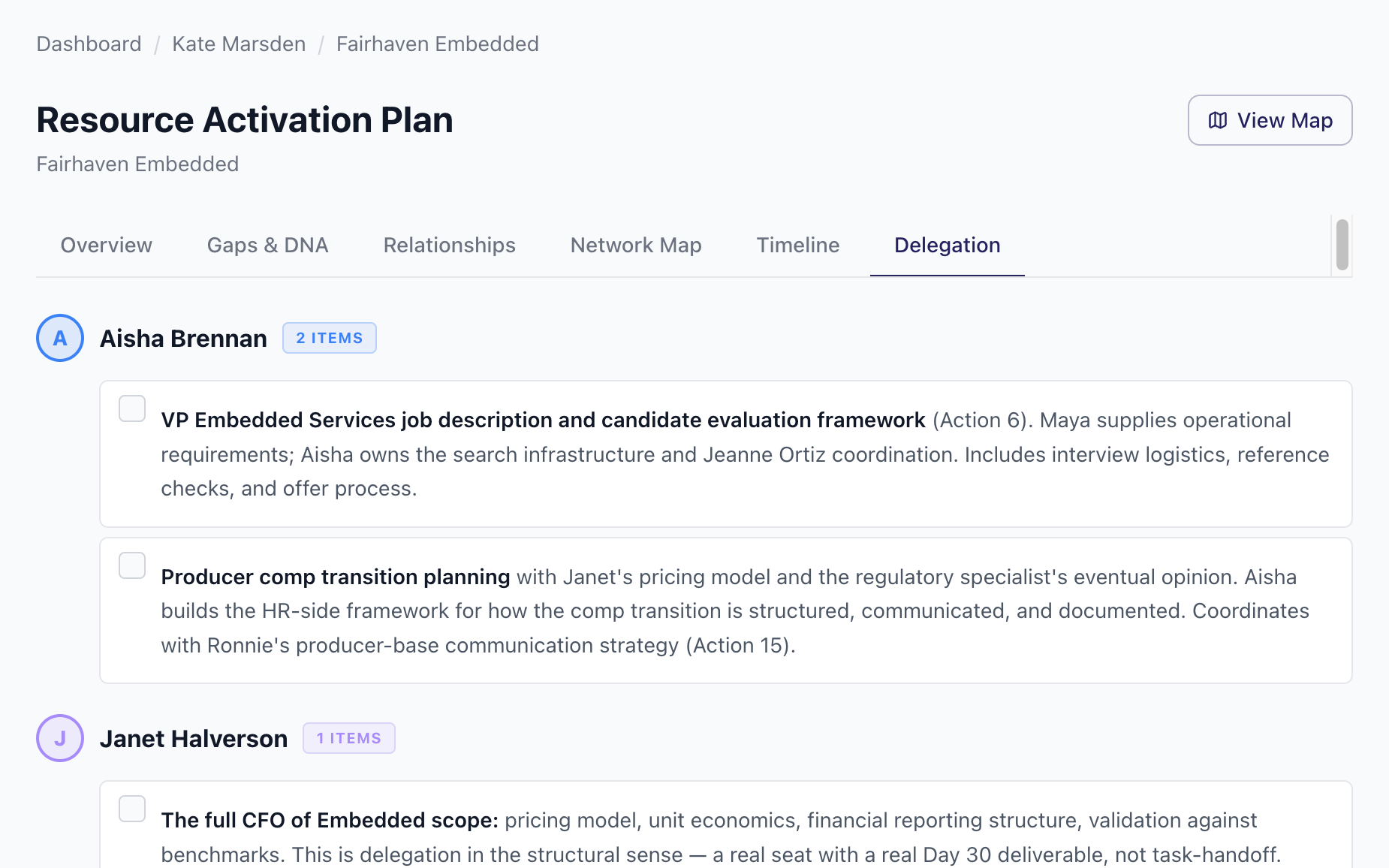Open the Overview tab
The height and width of the screenshot is (868, 1389).
(x=107, y=246)
